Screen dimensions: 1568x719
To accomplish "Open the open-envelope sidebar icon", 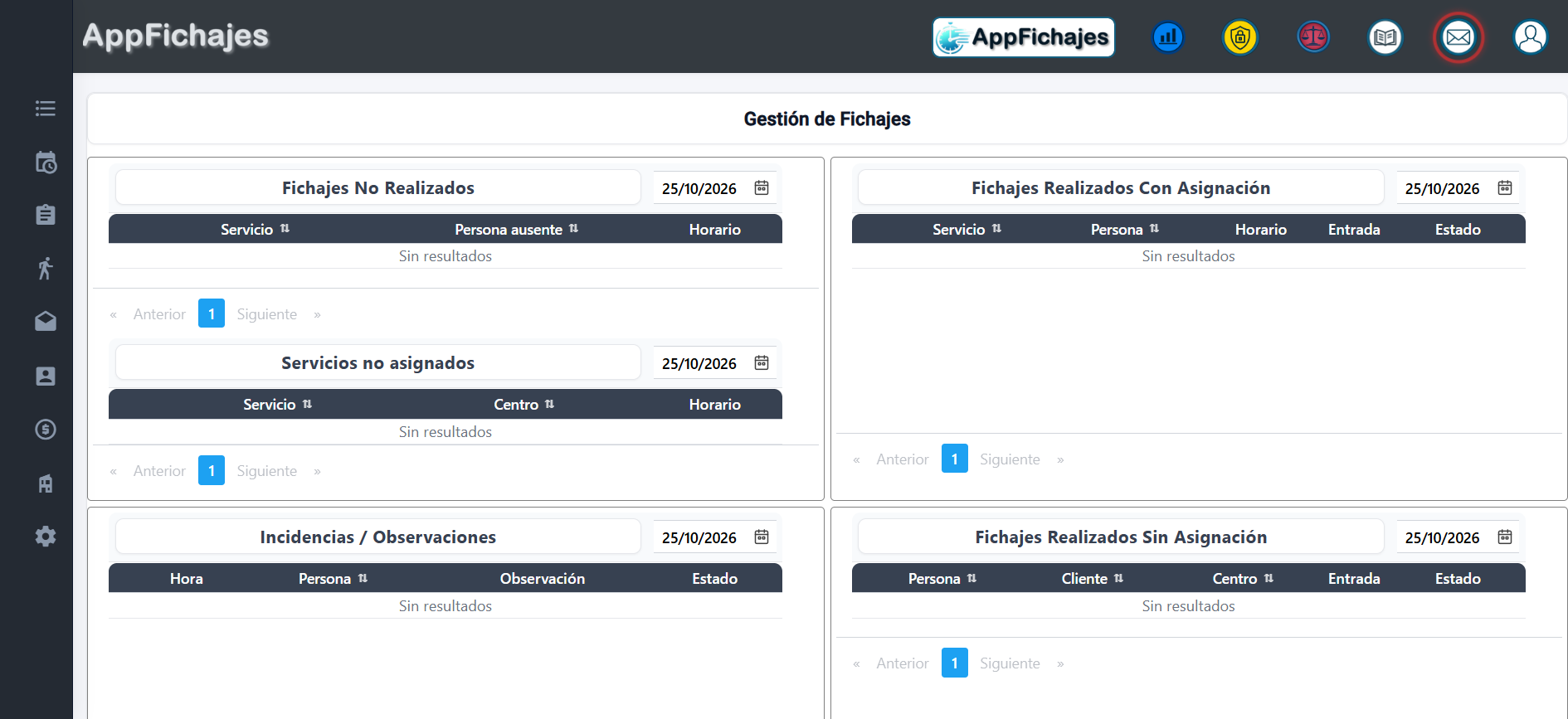I will 46,321.
